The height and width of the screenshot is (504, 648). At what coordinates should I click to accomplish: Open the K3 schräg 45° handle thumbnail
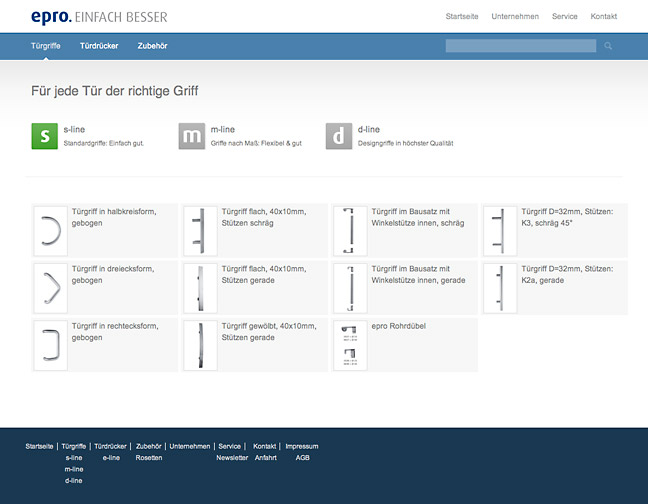[500, 231]
